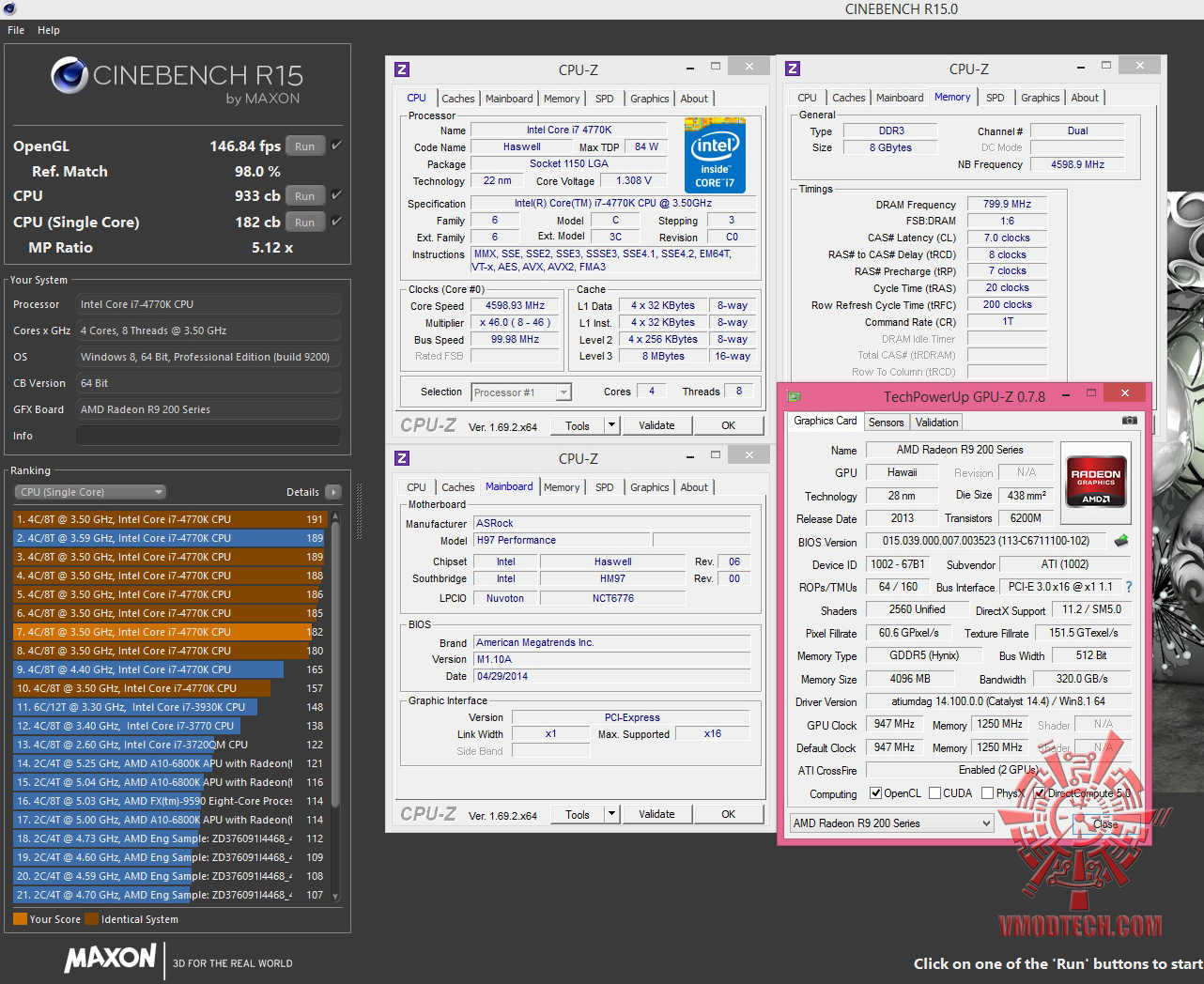Open the Caches tab in the CPU-Z Processor window
Image resolution: width=1204 pixels, height=984 pixels.
tap(458, 99)
